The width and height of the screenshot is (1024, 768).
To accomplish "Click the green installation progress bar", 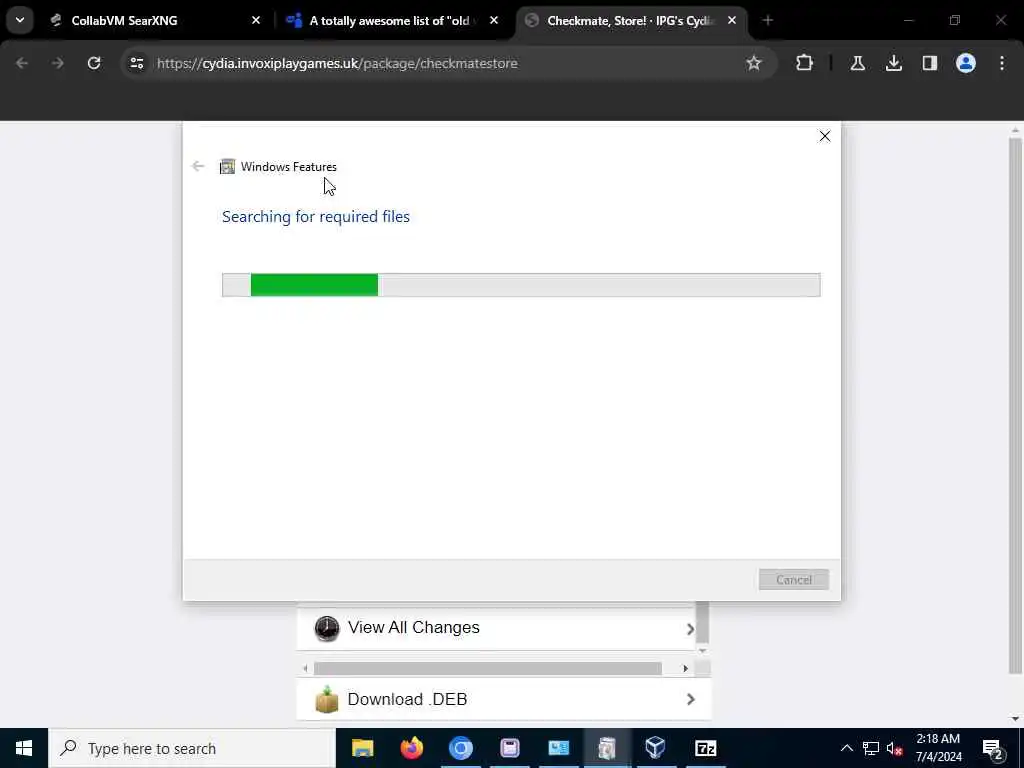I will pos(314,285).
